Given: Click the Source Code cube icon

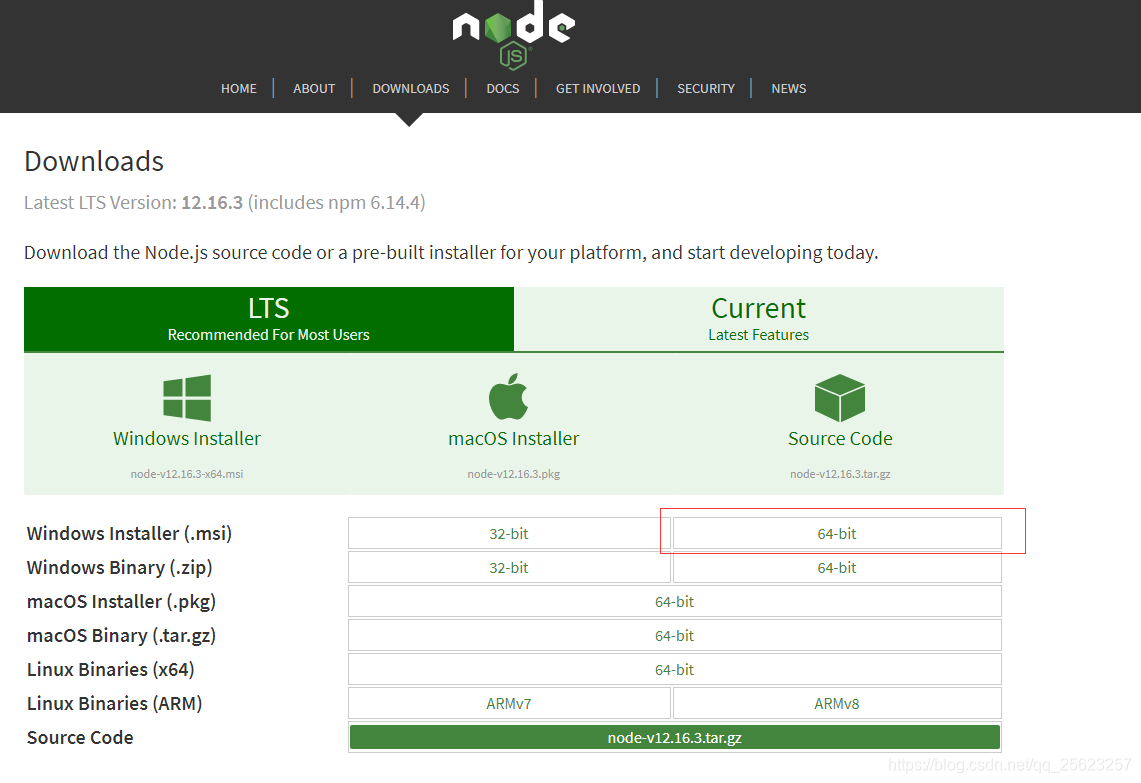Looking at the screenshot, I should 840,398.
